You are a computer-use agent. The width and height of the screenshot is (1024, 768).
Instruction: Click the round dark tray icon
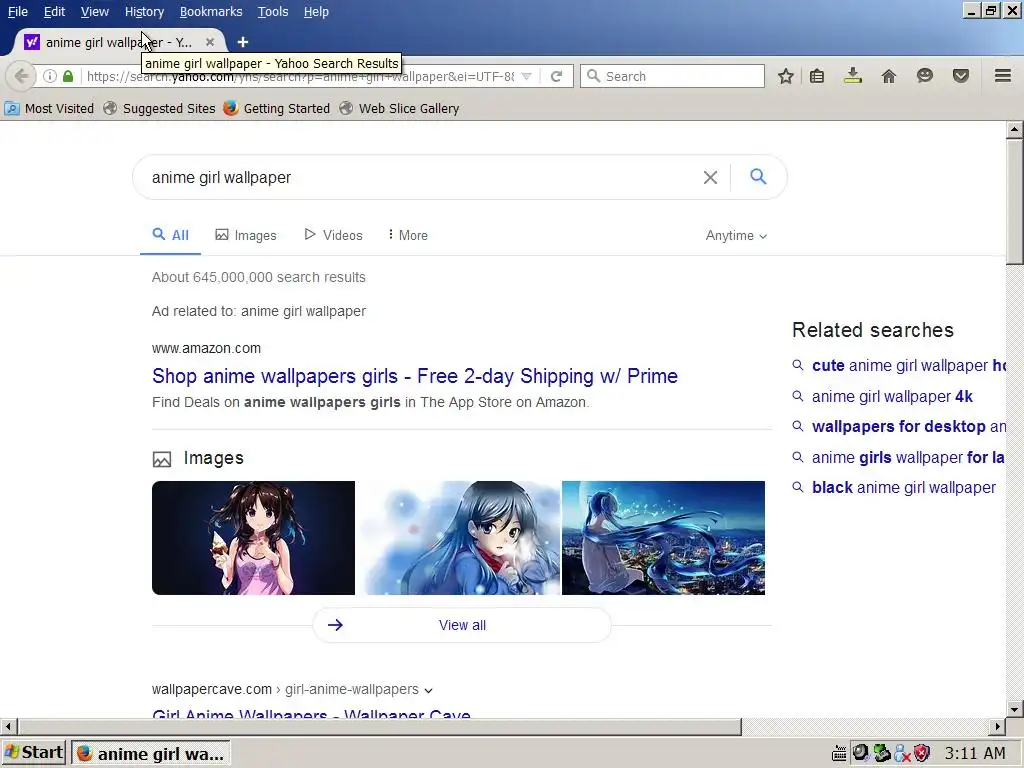(x=861, y=753)
